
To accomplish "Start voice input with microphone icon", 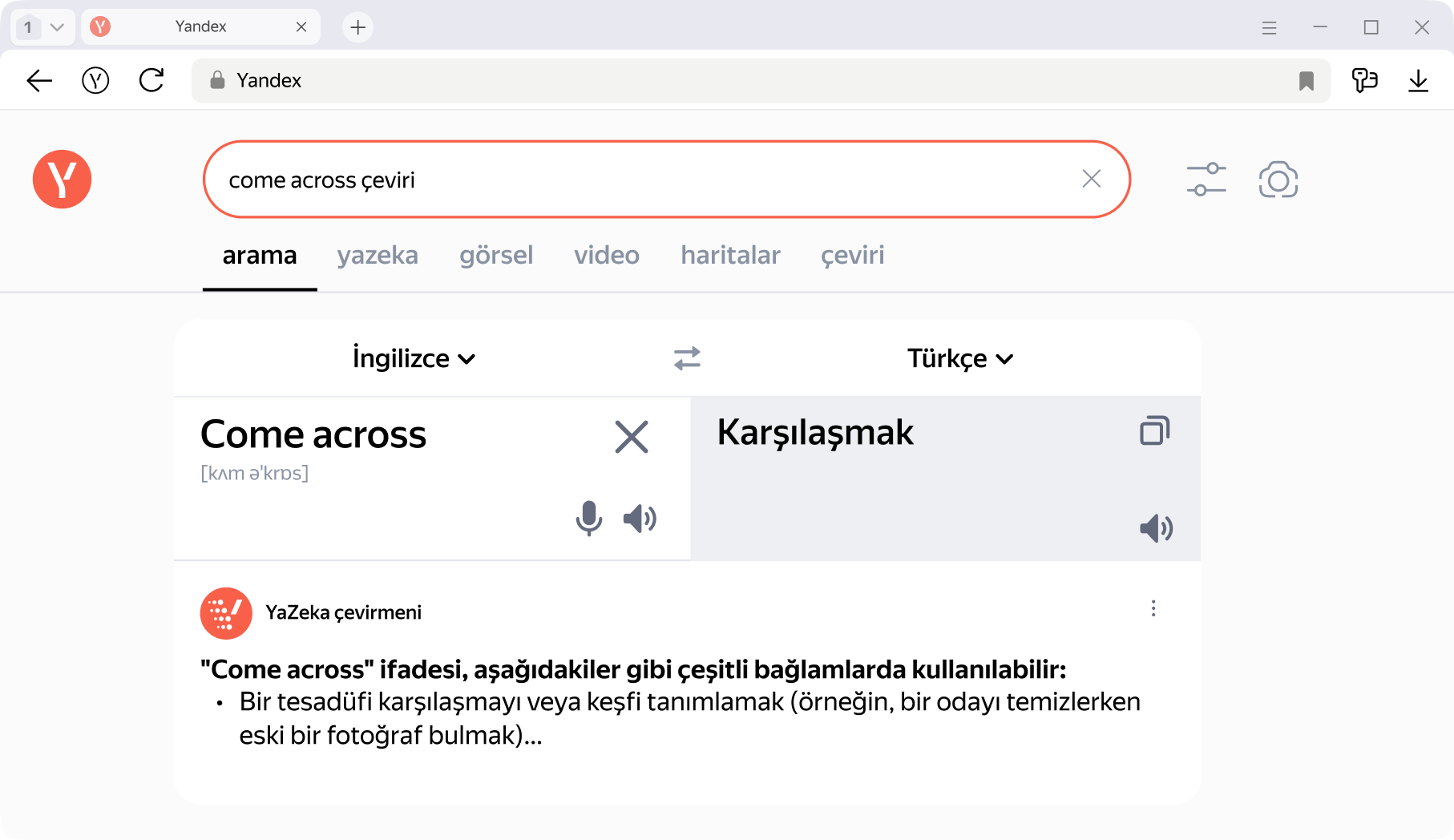I will click(588, 518).
